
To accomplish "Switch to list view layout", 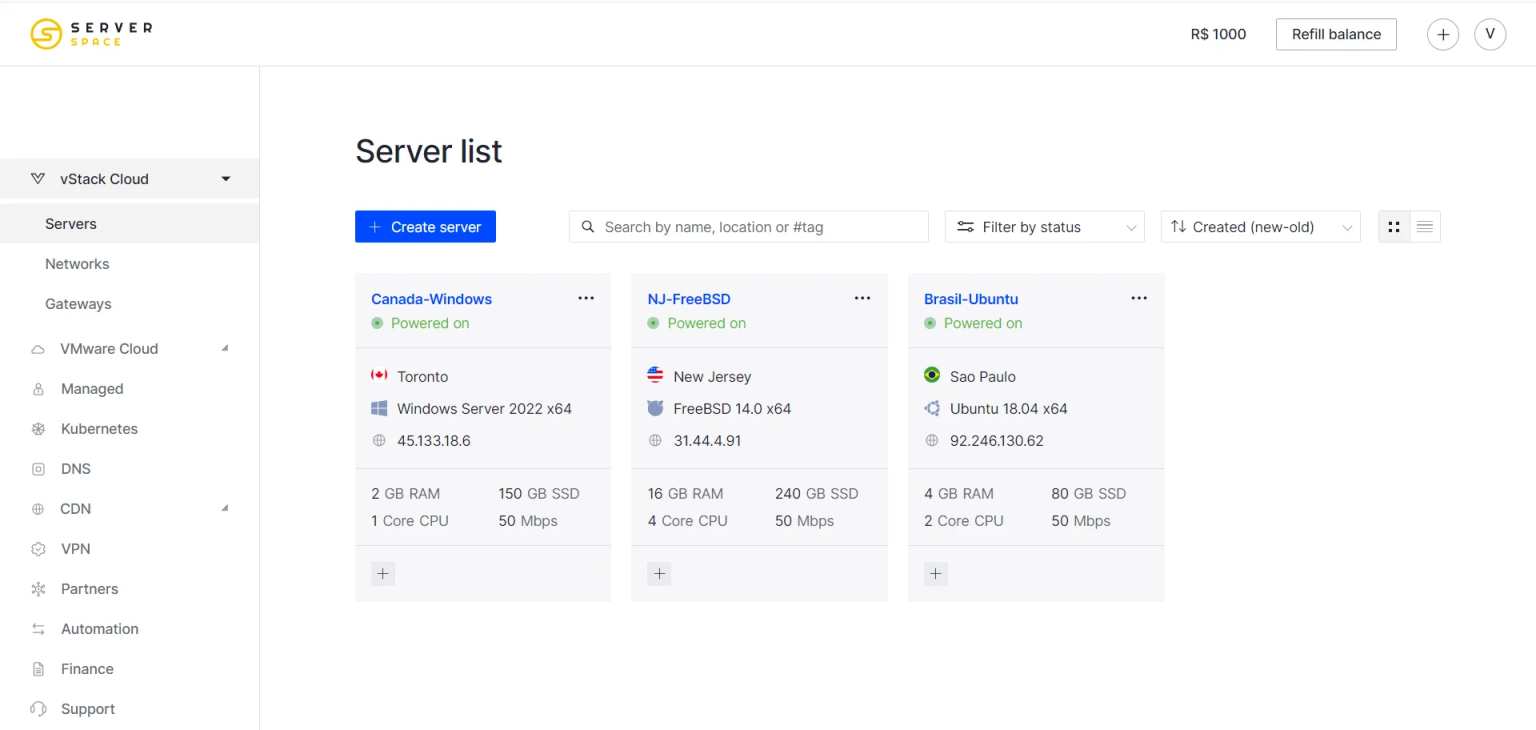I will [1424, 226].
